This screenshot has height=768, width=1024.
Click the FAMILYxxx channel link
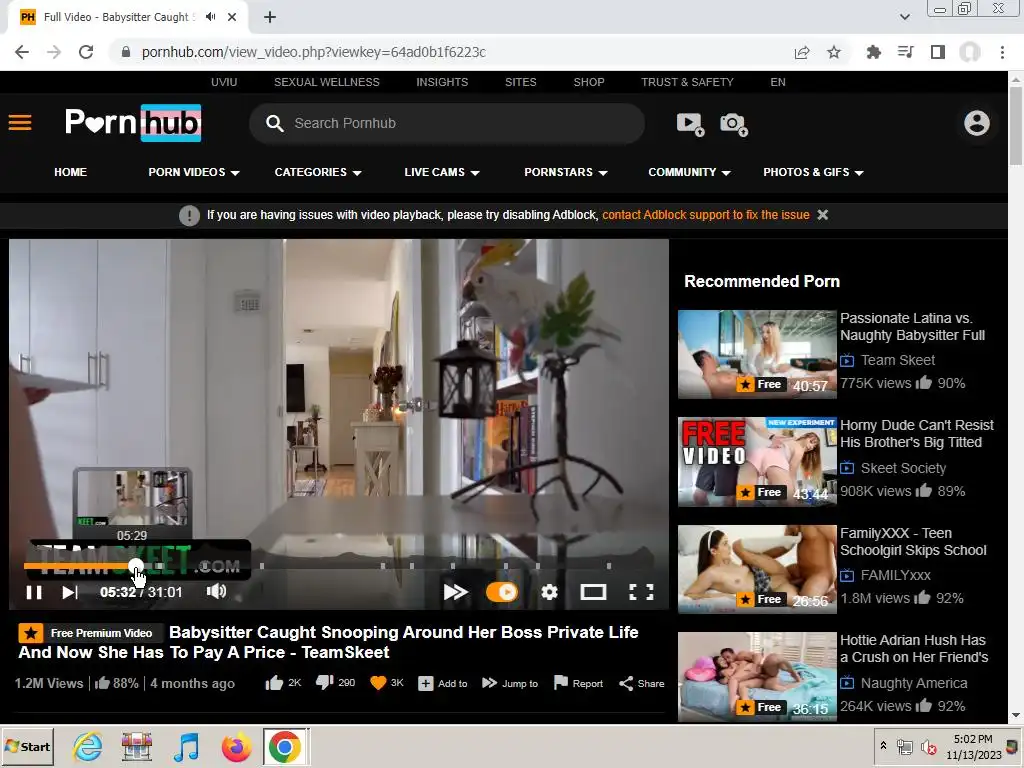[895, 575]
